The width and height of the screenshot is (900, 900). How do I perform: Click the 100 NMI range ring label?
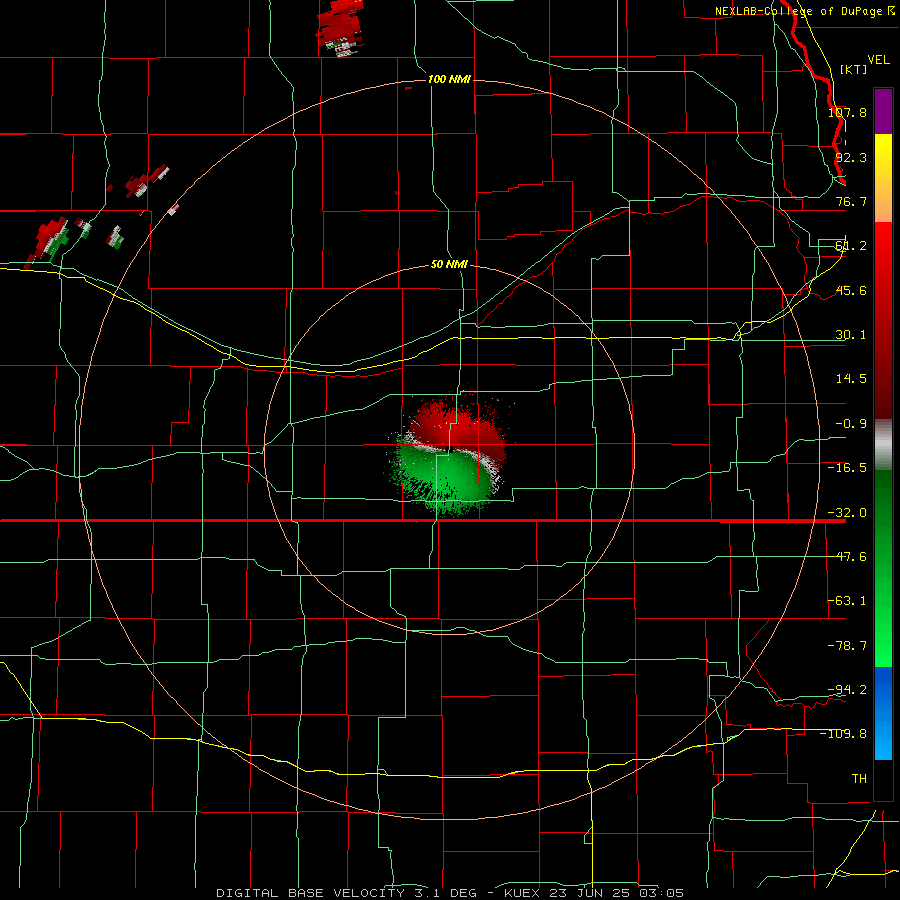click(449, 79)
